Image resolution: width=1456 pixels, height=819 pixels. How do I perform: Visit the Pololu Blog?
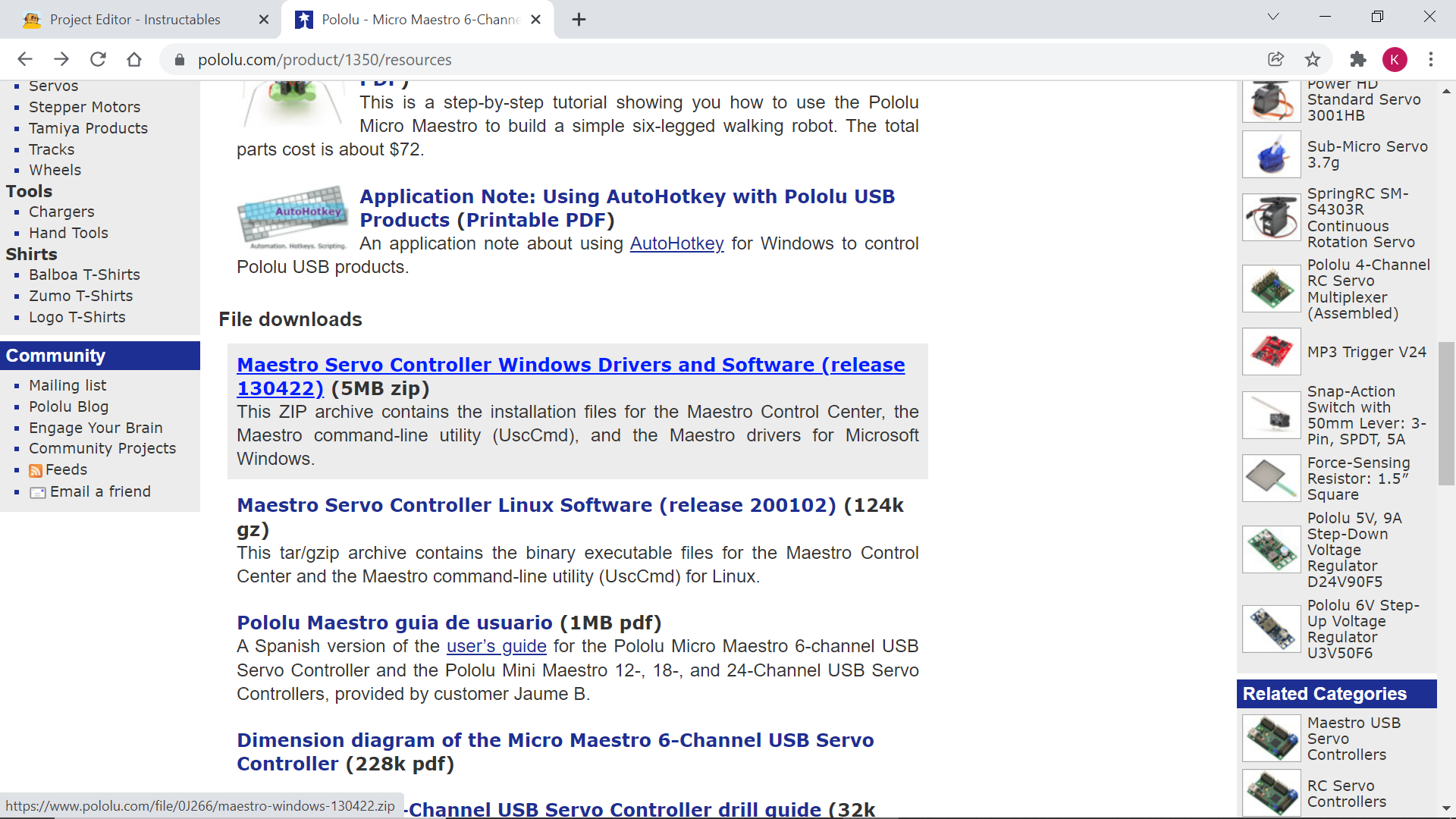coord(68,406)
